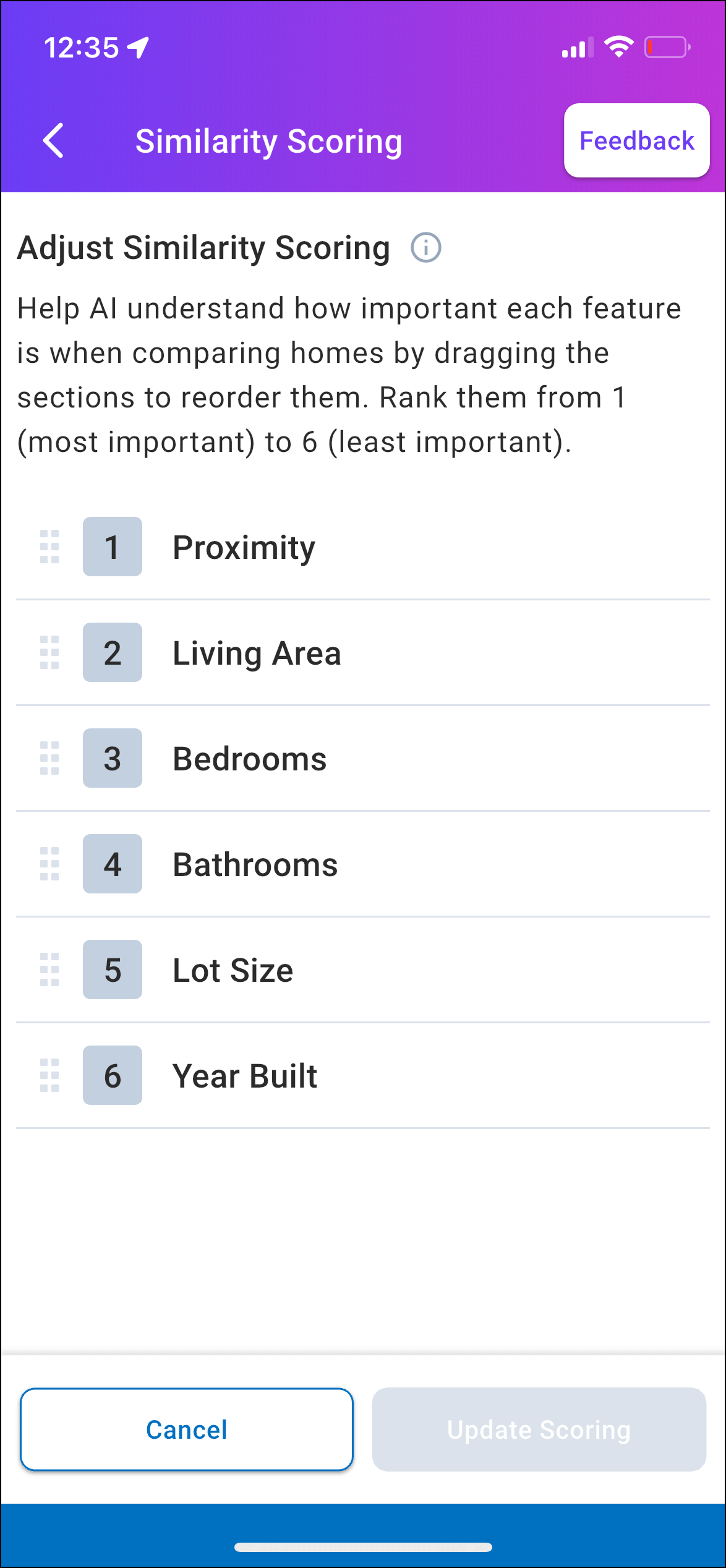Click drag handle for Living Area row
Screen dimensions: 726x1568
[49, 652]
